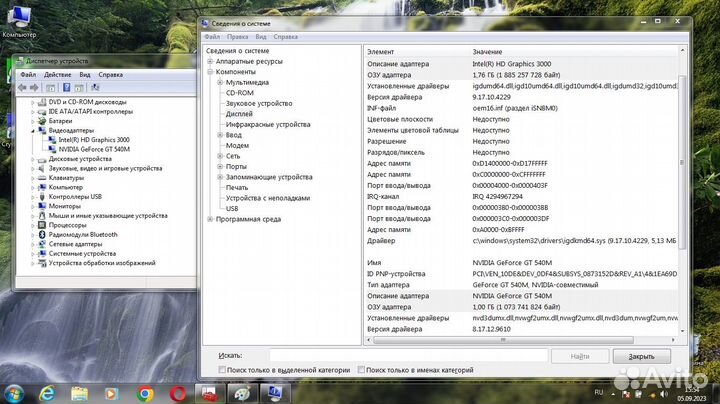Expand Запоминающие устройства node
This screenshot has width=720, height=404.
pyautogui.click(x=220, y=177)
